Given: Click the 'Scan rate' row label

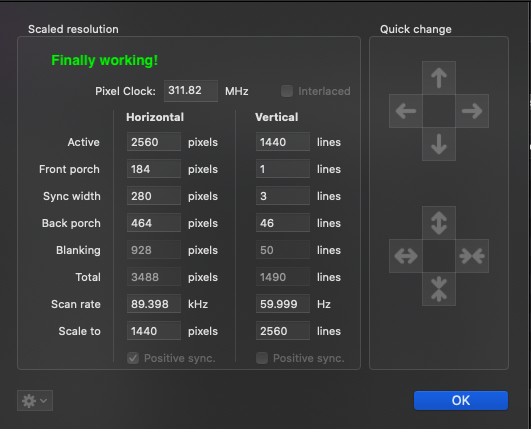Looking at the screenshot, I should tap(76, 304).
